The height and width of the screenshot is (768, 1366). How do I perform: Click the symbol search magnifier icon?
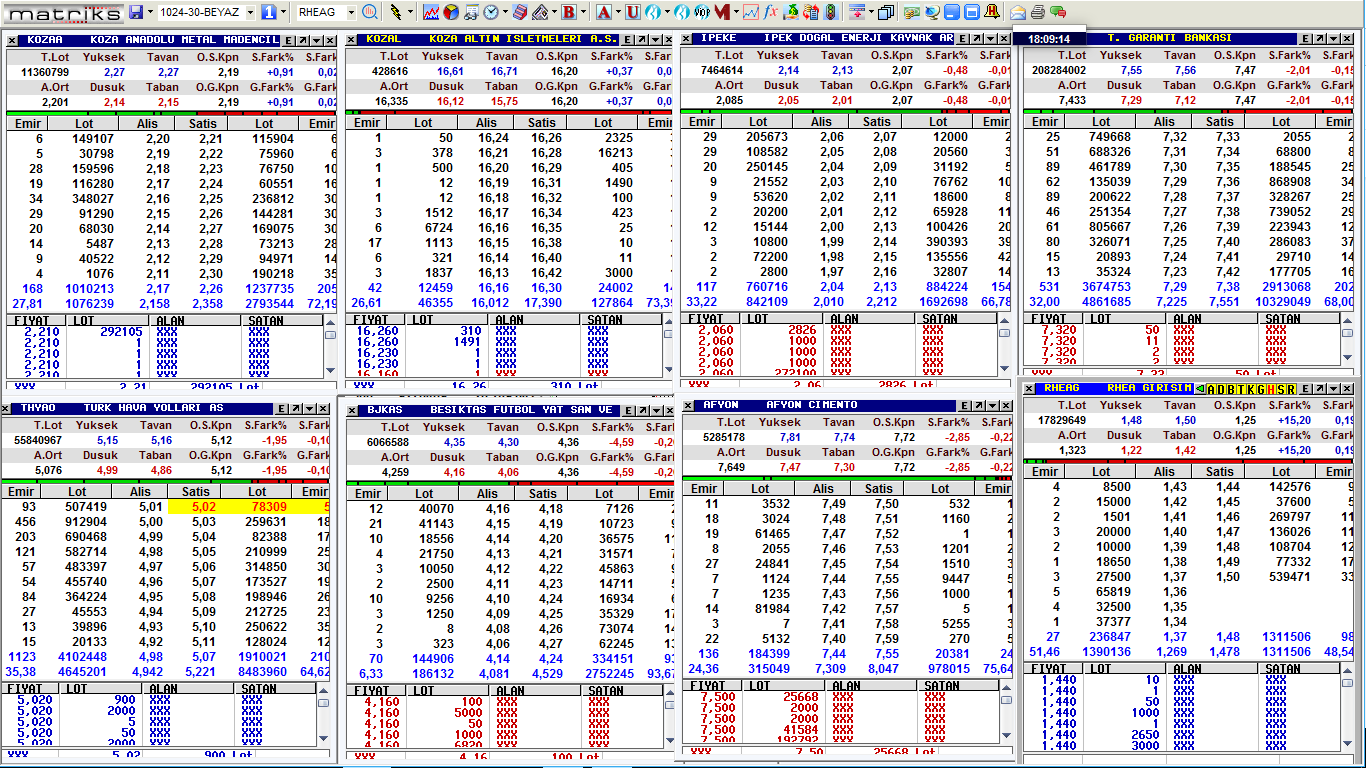tap(370, 13)
